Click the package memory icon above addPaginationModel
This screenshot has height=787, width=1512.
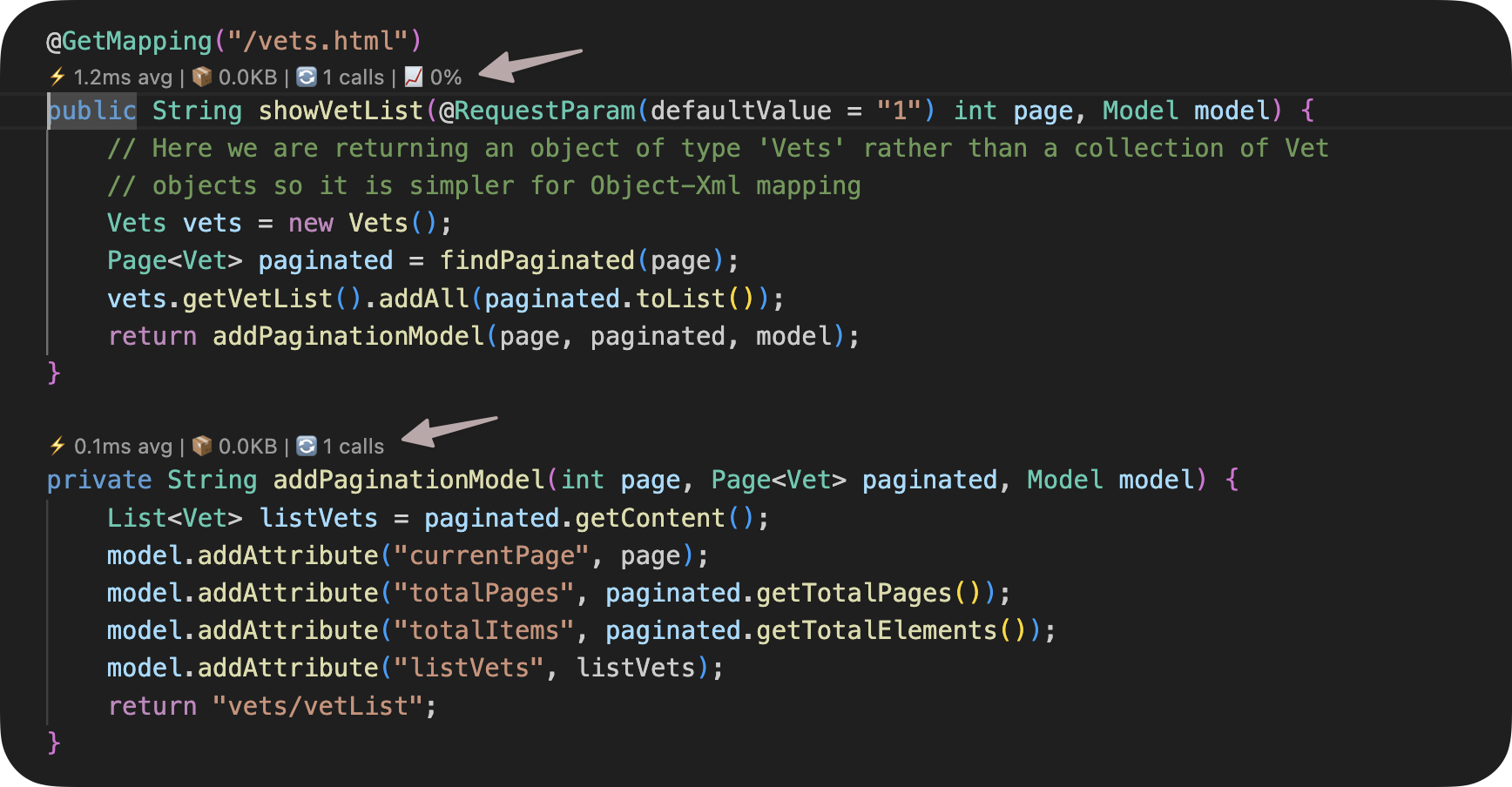(200, 447)
